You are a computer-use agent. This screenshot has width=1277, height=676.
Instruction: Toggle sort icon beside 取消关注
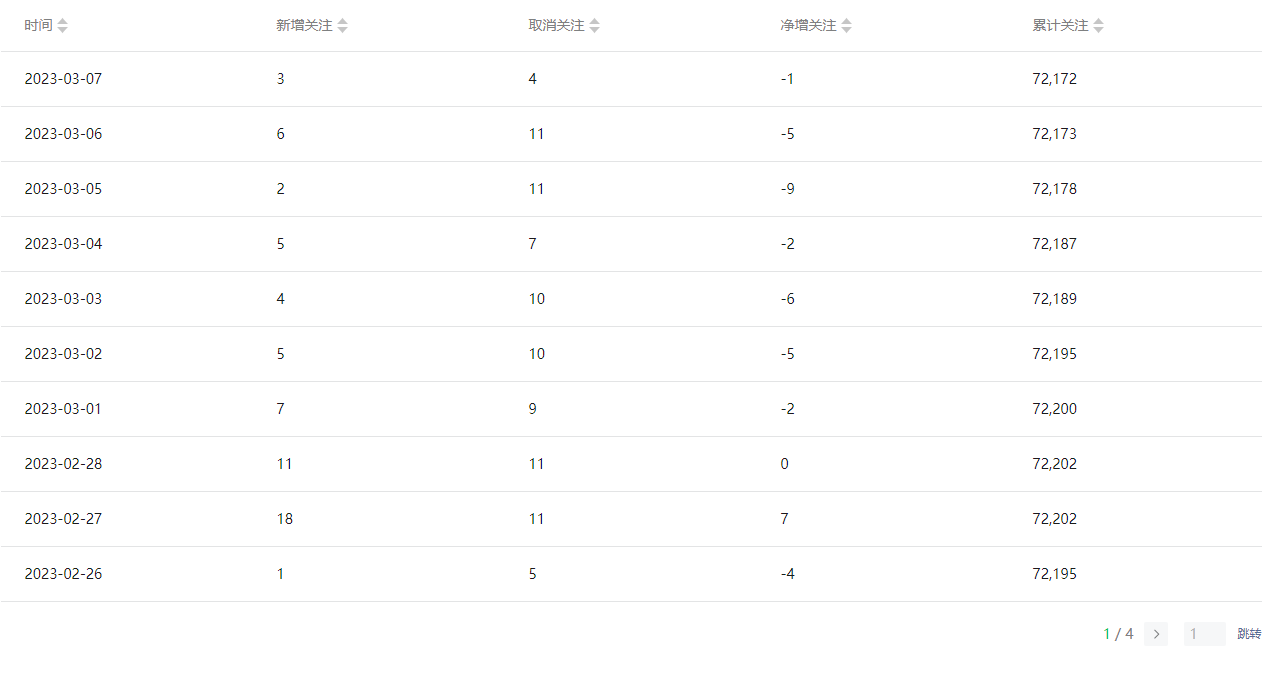pos(595,26)
